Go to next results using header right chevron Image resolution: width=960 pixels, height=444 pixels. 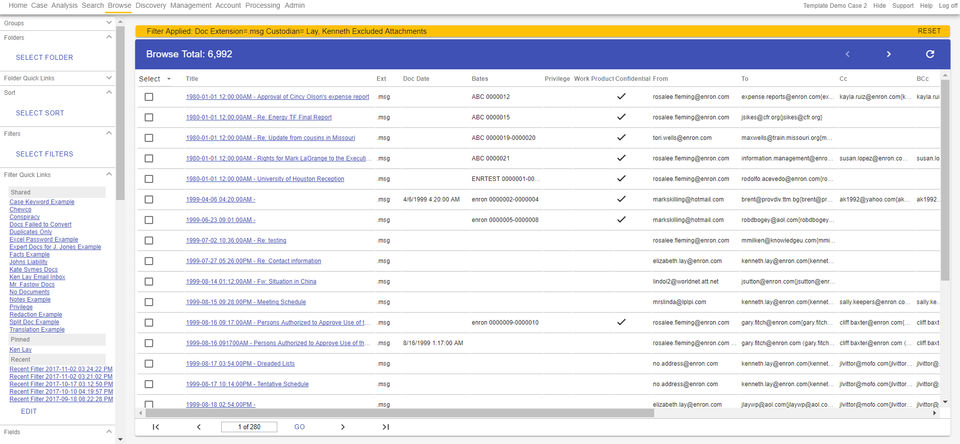[x=888, y=54]
